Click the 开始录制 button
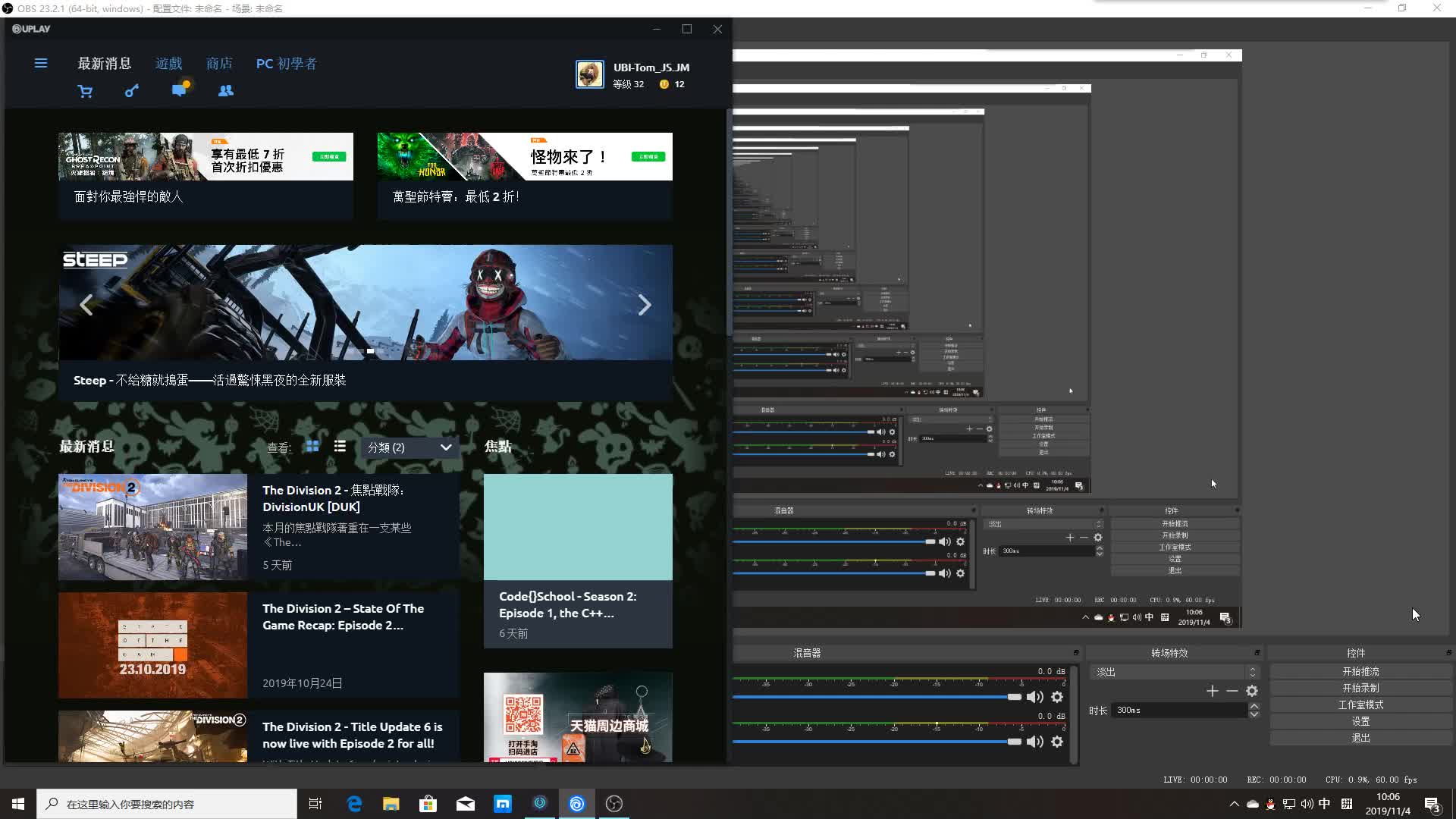This screenshot has width=1456, height=819. pyautogui.click(x=1361, y=689)
